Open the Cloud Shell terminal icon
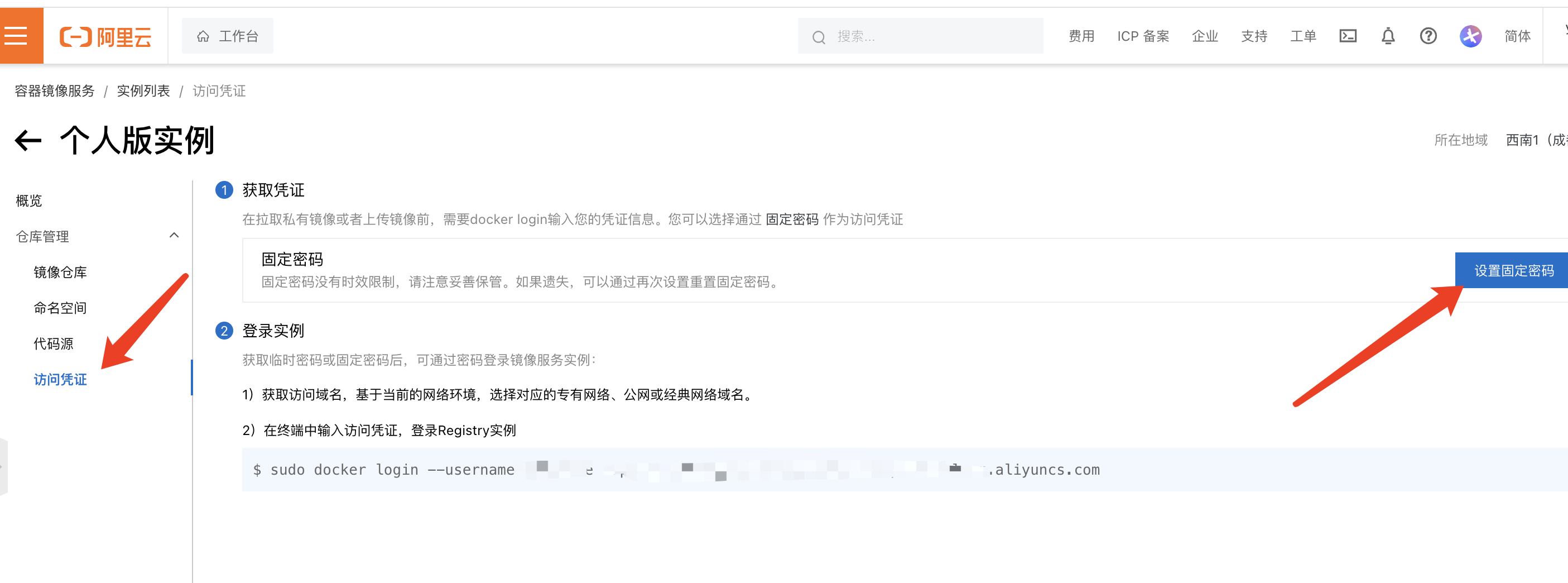The image size is (1568, 583). [x=1348, y=36]
